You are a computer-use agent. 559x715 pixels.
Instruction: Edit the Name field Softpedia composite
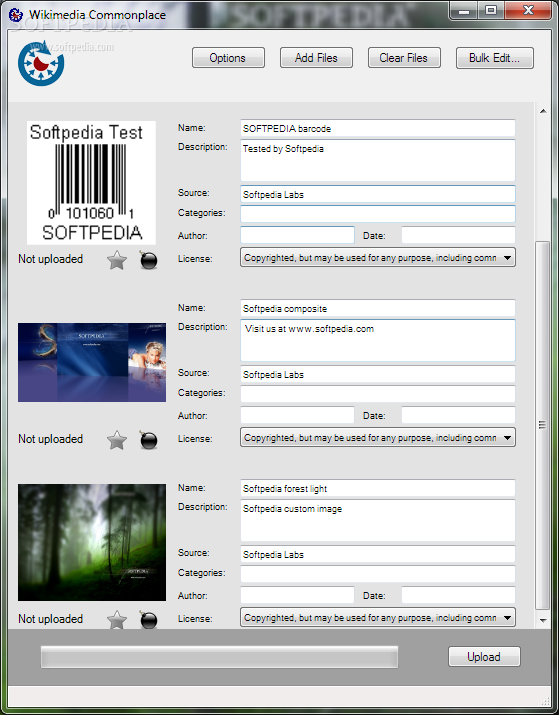tap(378, 309)
